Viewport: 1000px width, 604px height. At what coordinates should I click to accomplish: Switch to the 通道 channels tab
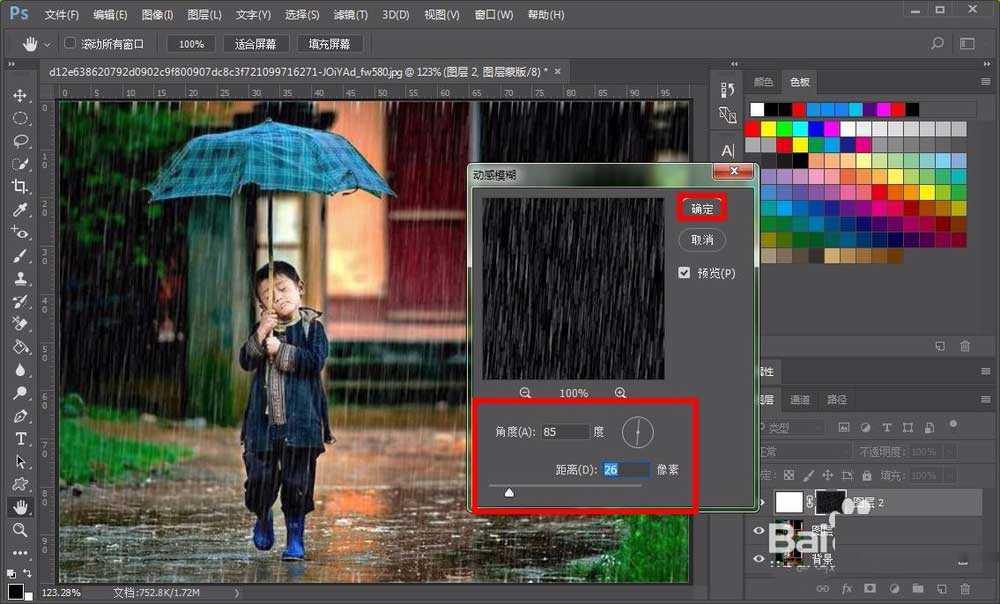(x=800, y=399)
